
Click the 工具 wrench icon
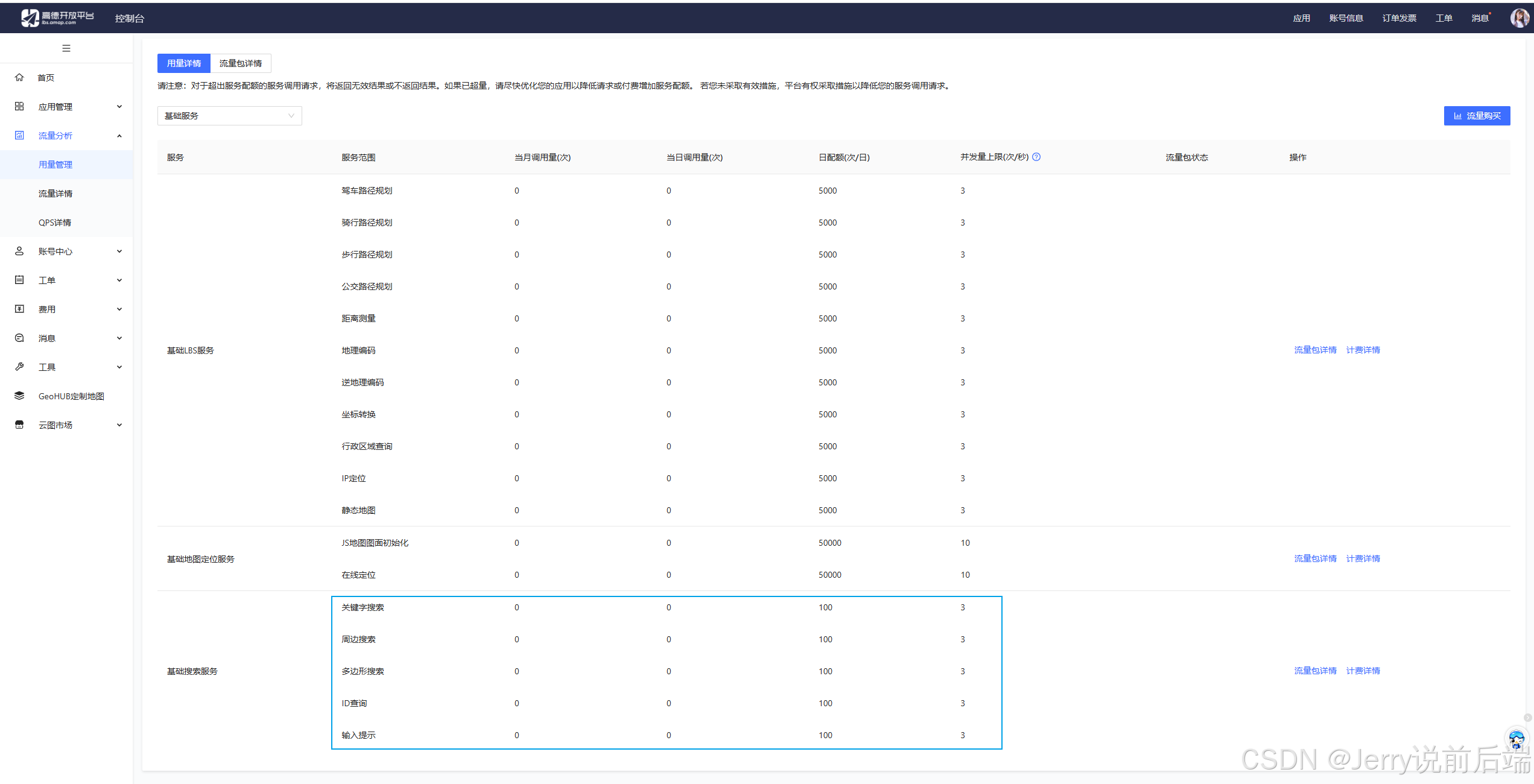click(x=19, y=367)
